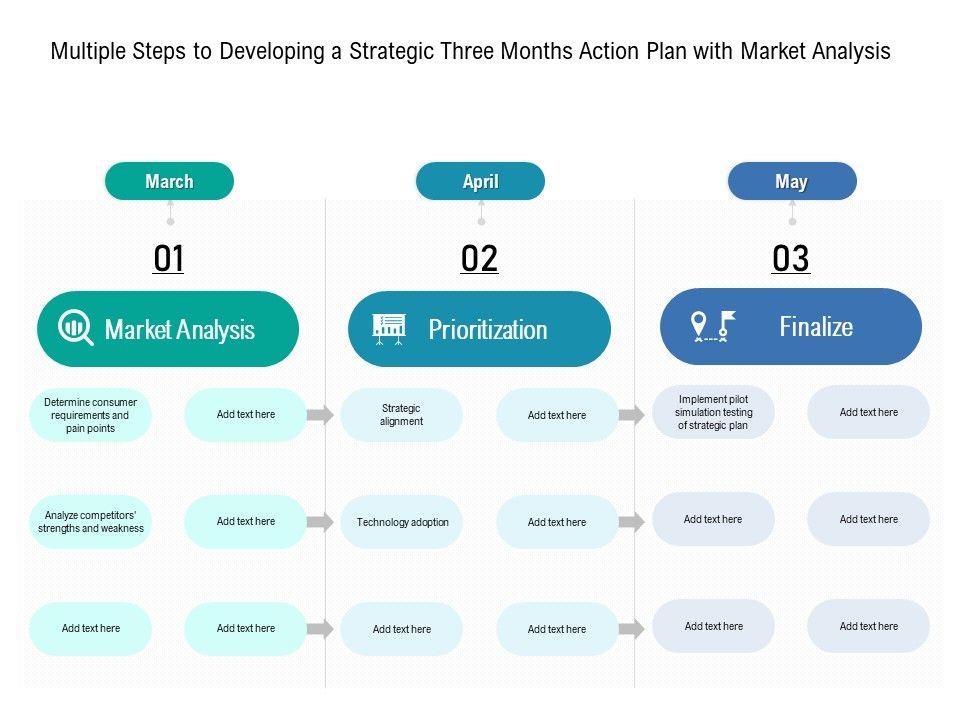Viewport: 960px width, 720px height.
Task: Select the March month tab
Action: coord(169,182)
